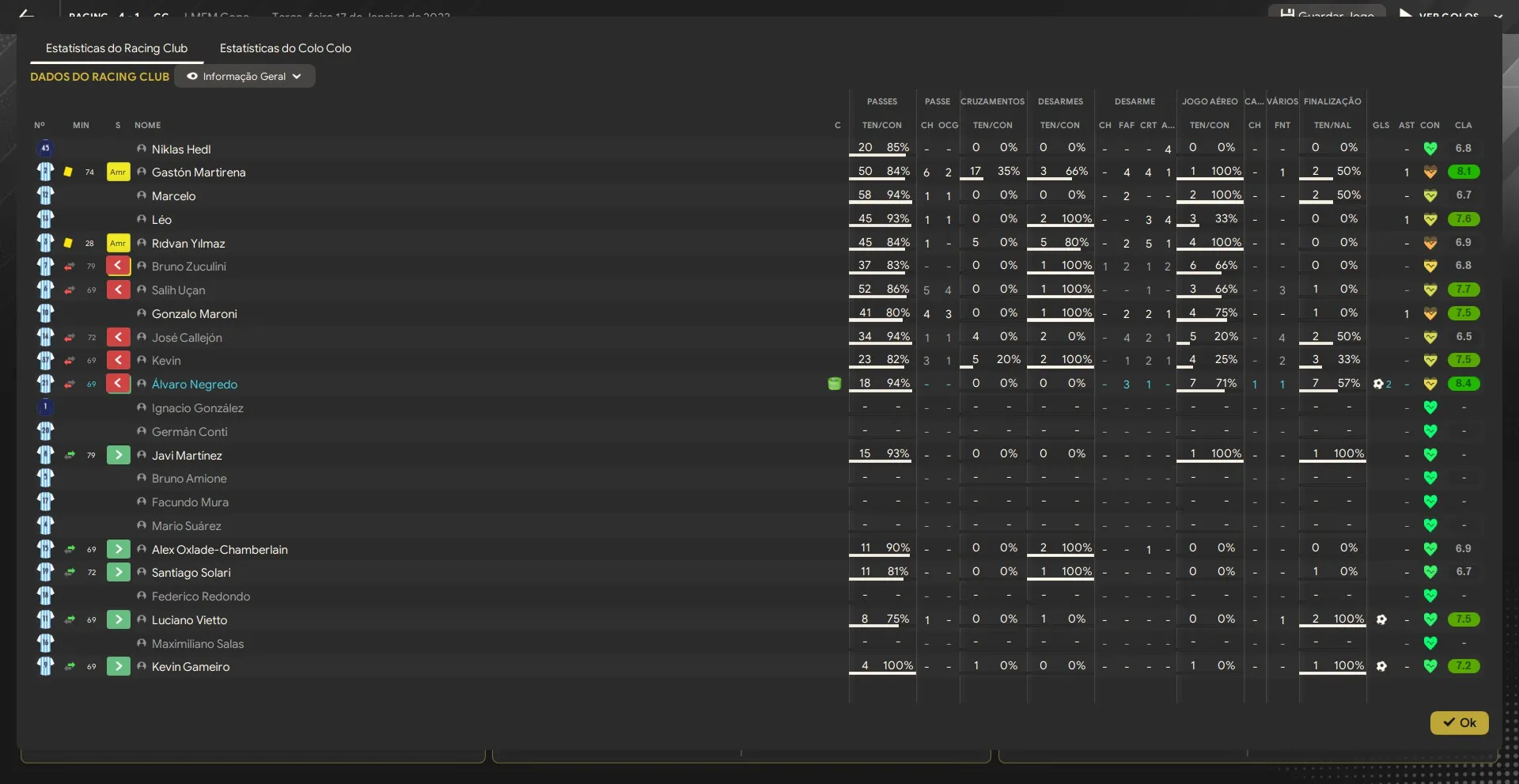Click Ignacio González's goalkeeper shirt icon
1519x784 pixels.
(x=45, y=407)
